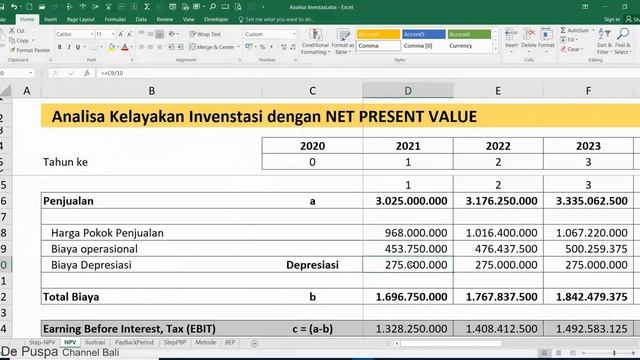Click the AutoSum button in Editing group

[x=577, y=30]
